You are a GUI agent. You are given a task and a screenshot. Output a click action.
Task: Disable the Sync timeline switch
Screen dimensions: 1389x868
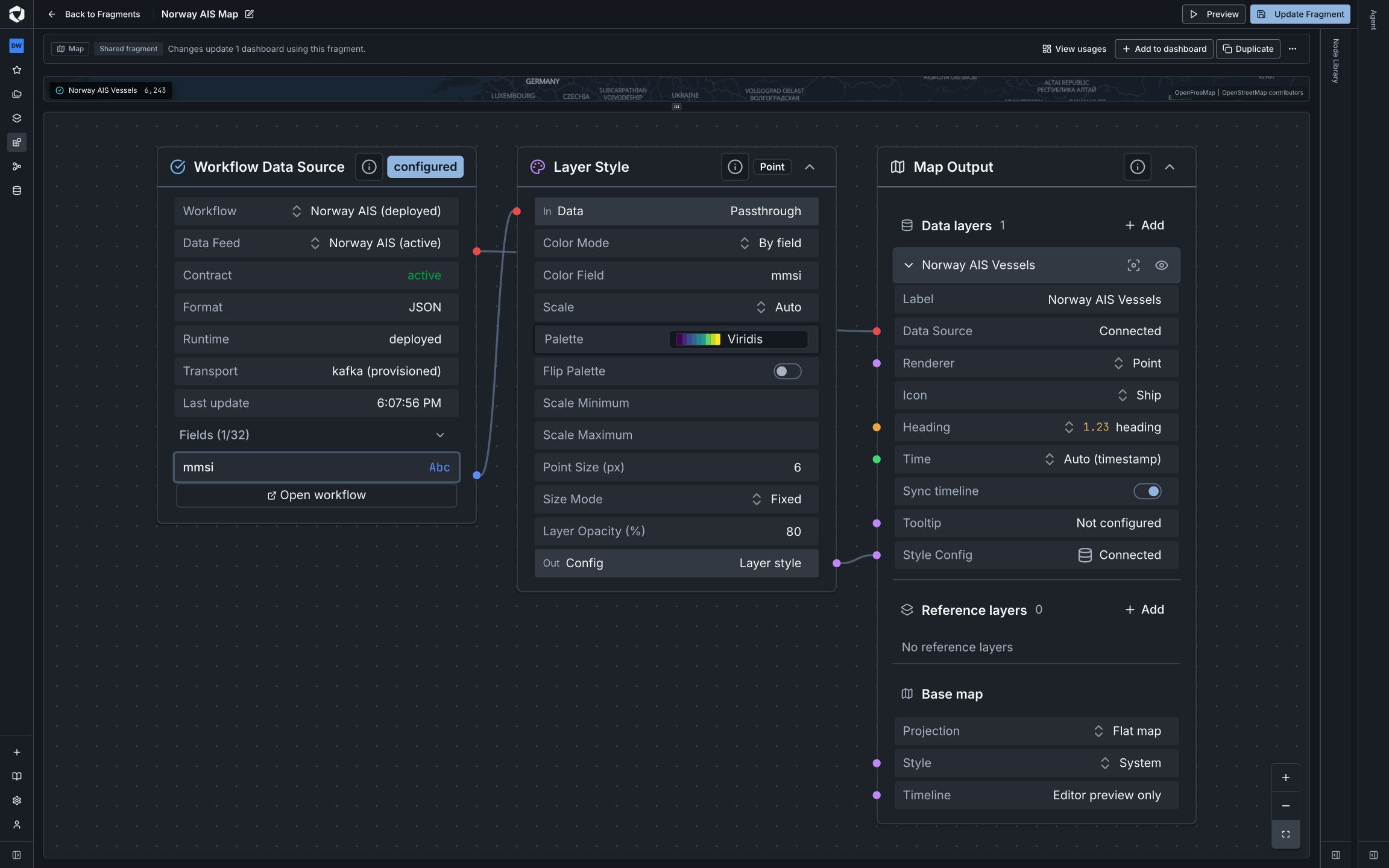click(1147, 491)
